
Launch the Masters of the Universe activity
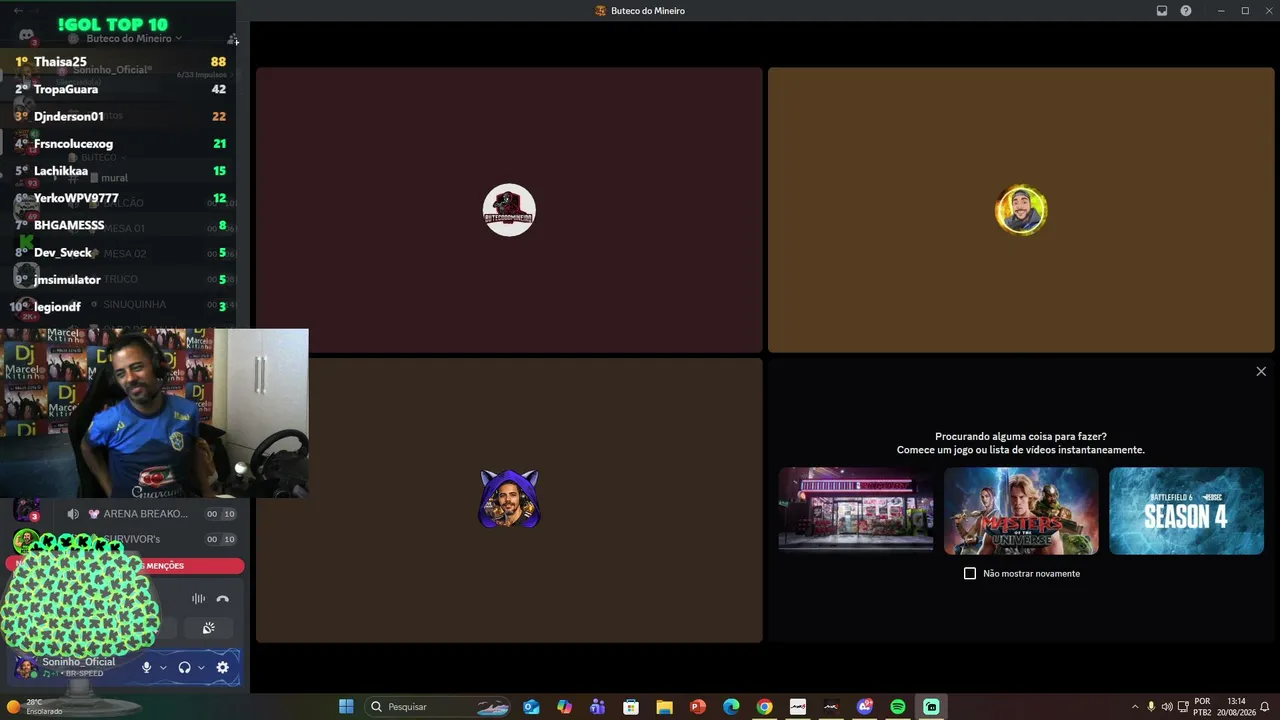click(x=1021, y=511)
